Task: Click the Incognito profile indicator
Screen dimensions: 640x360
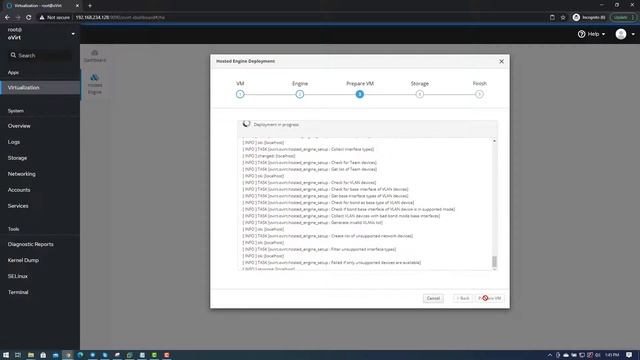Action: (x=589, y=18)
